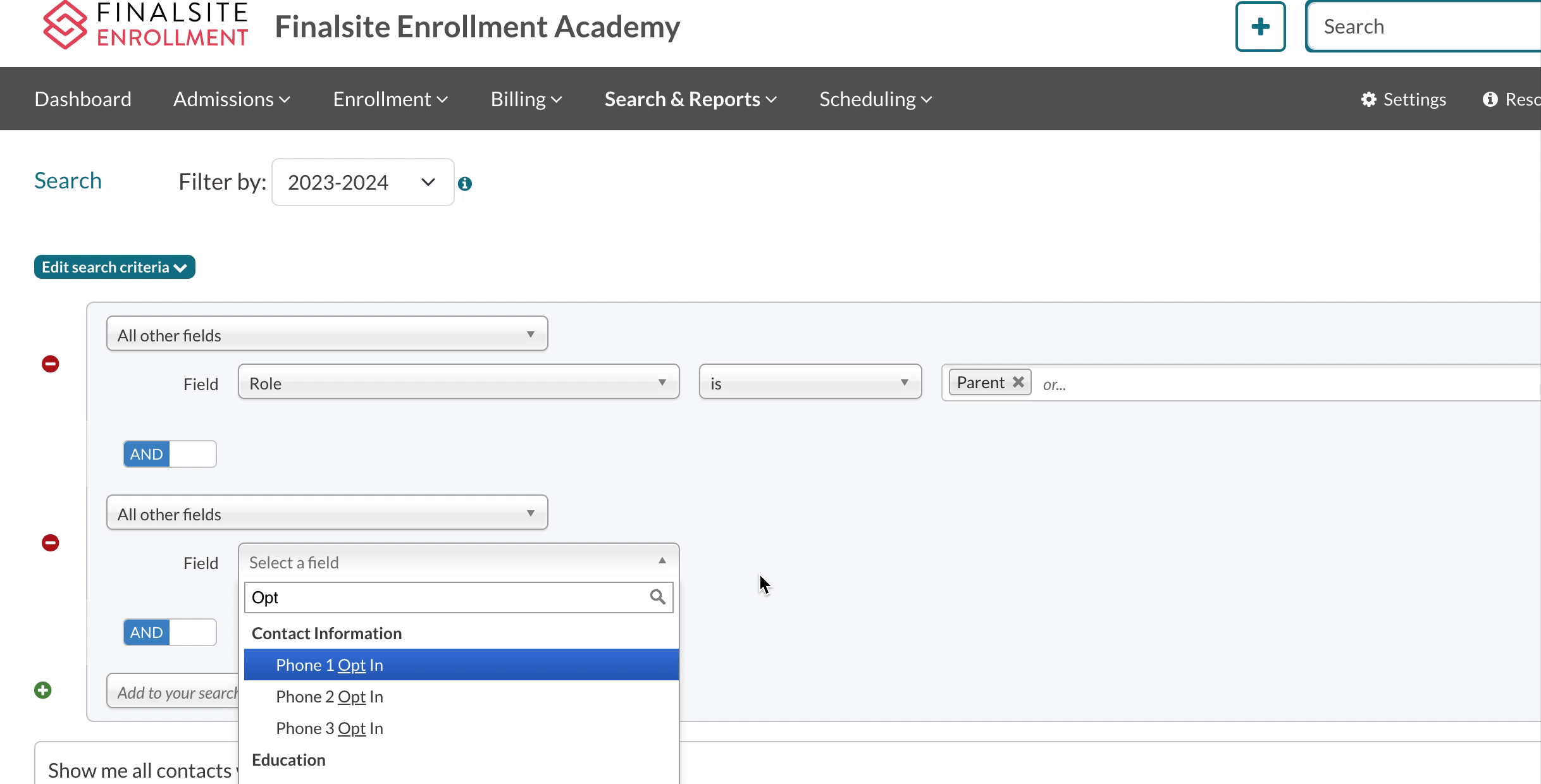Open the 2023-2024 year filter dropdown
The image size is (1541, 784).
coord(362,182)
